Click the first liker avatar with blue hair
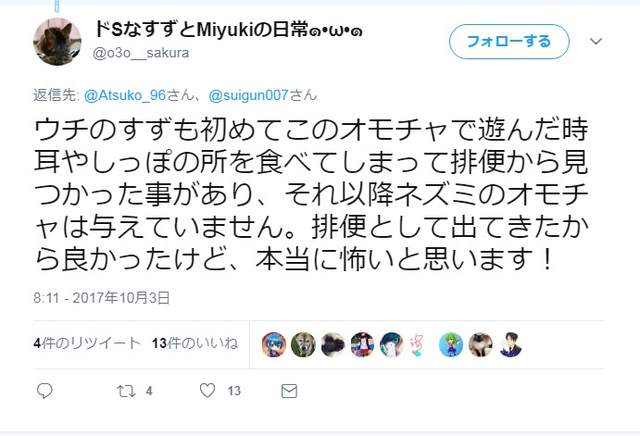 273,345
